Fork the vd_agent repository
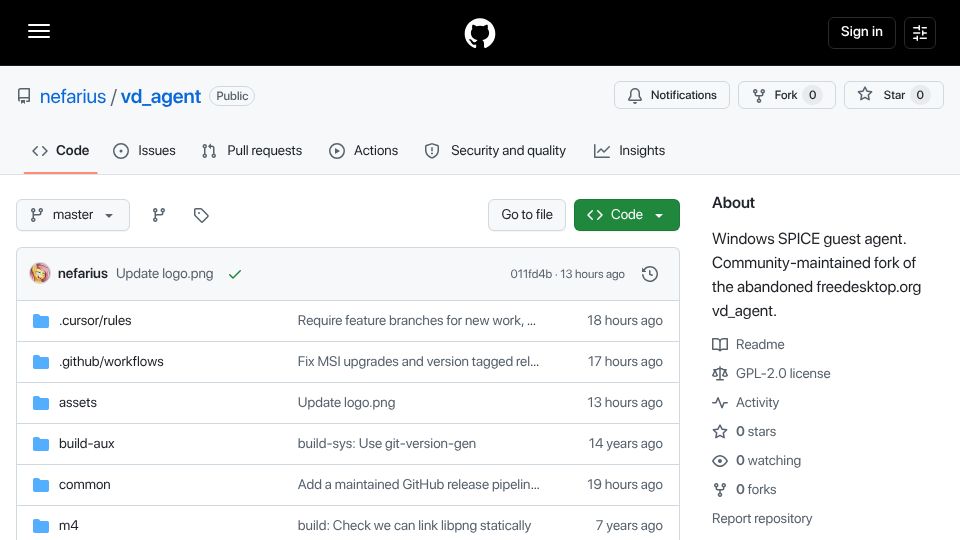 pyautogui.click(x=787, y=95)
